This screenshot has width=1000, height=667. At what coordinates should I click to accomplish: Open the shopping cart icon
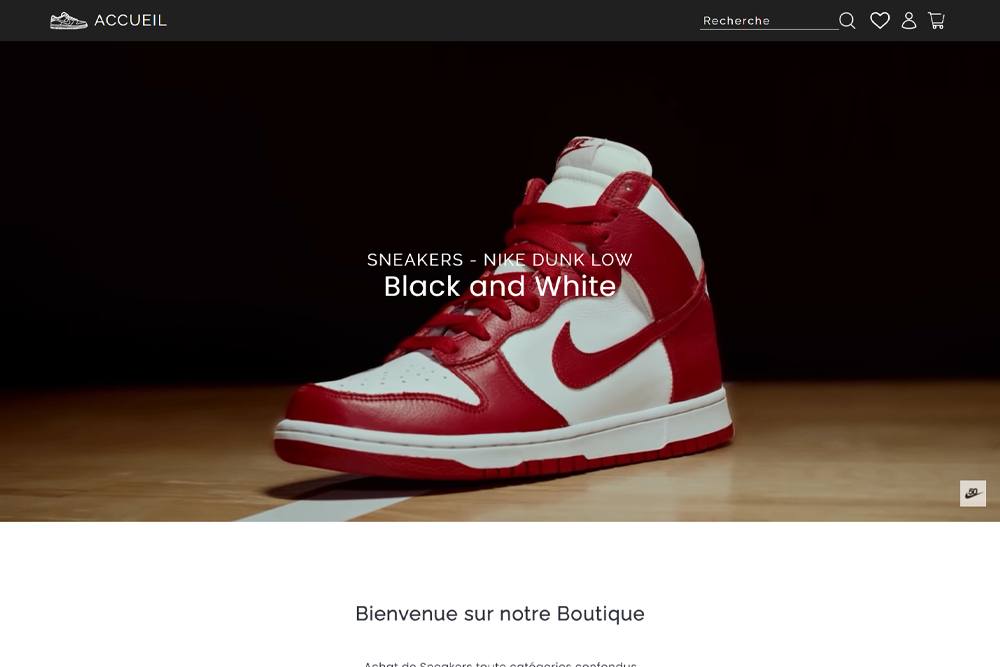pos(936,20)
